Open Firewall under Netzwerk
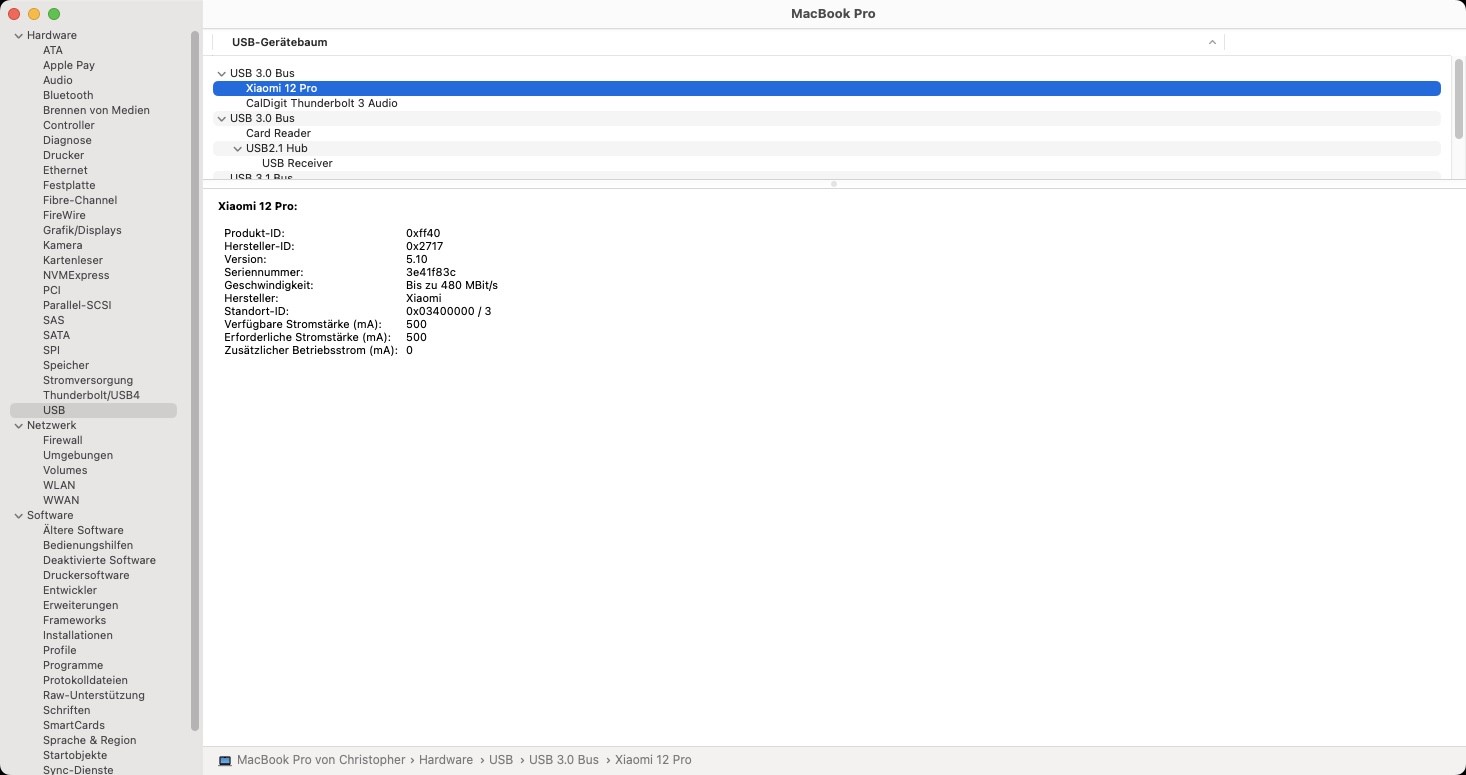This screenshot has height=775, width=1466. point(63,440)
